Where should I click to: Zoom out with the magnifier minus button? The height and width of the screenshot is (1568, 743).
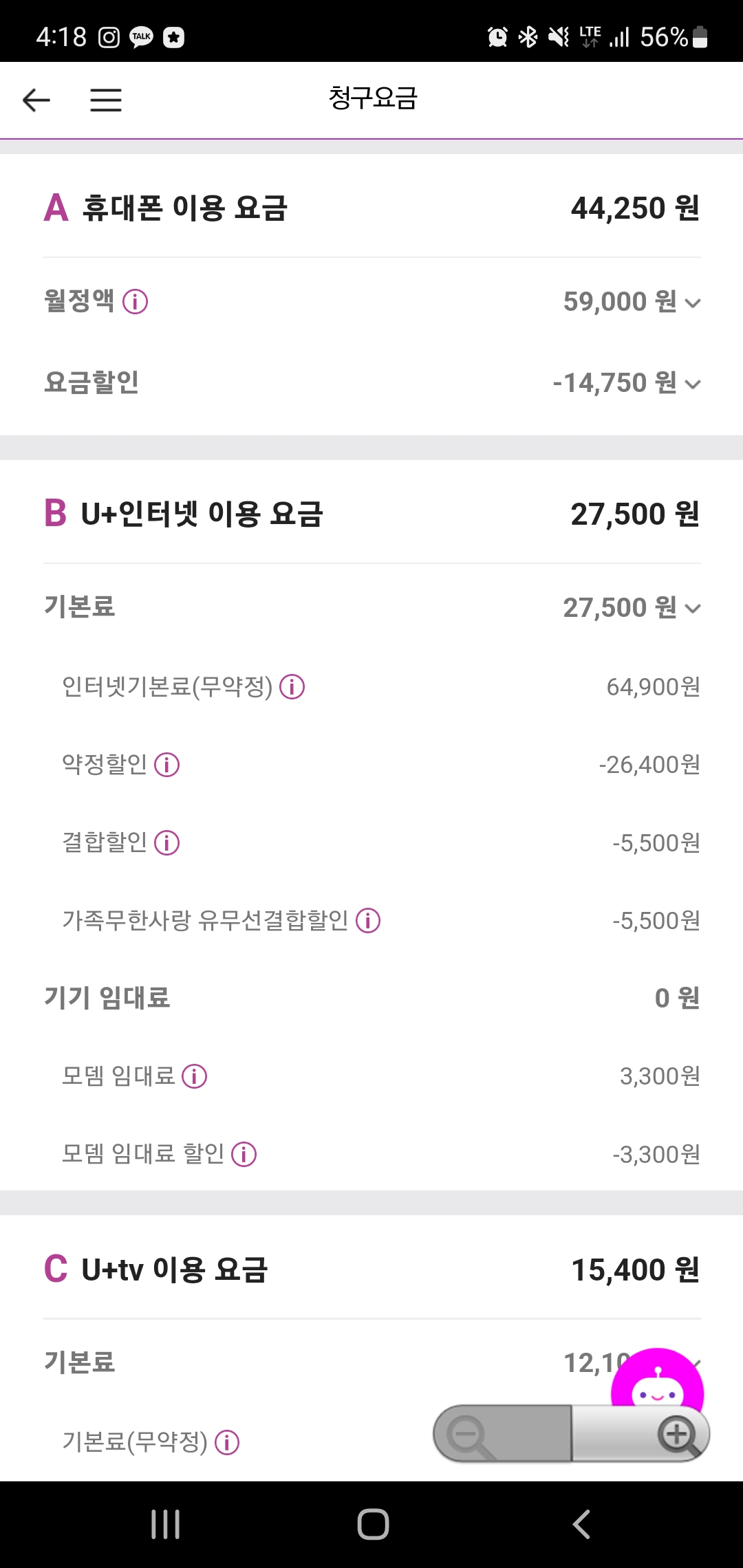(x=469, y=1435)
